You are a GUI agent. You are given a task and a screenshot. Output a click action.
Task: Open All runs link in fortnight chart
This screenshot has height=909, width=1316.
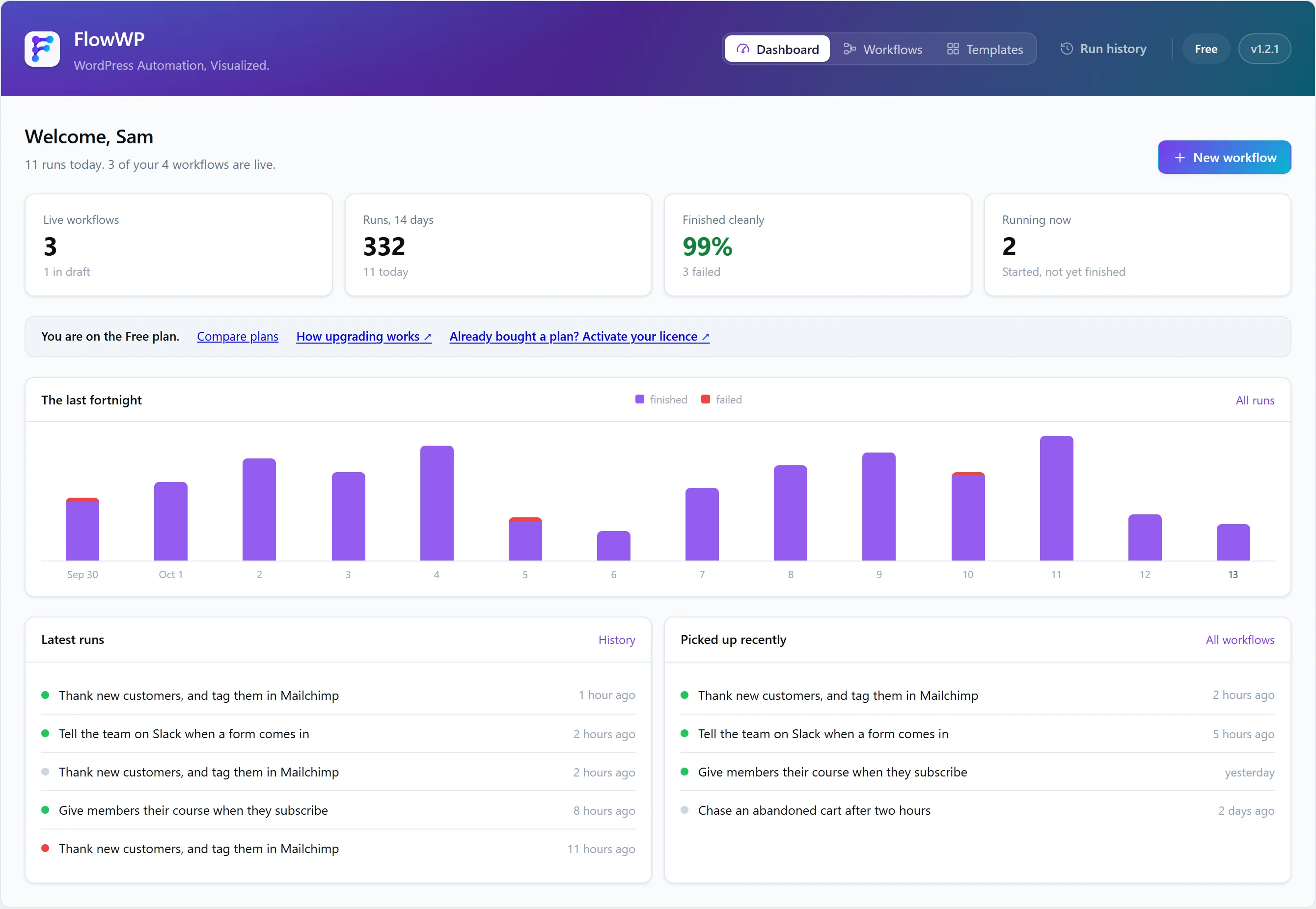click(x=1255, y=401)
